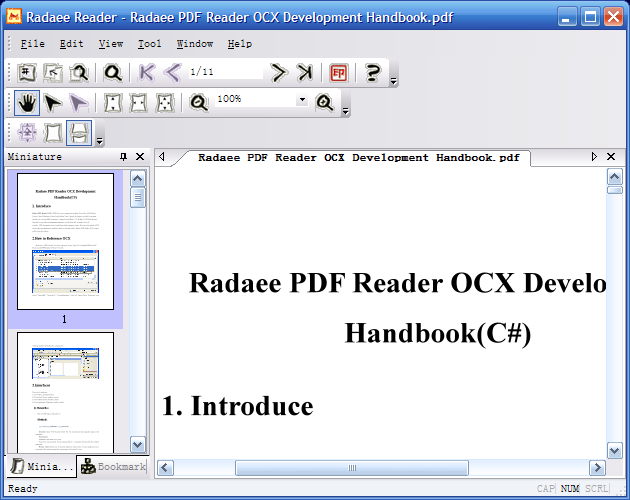Click the document vertical scroll down arrow
Viewport: 630px width, 500px height.
(615, 451)
